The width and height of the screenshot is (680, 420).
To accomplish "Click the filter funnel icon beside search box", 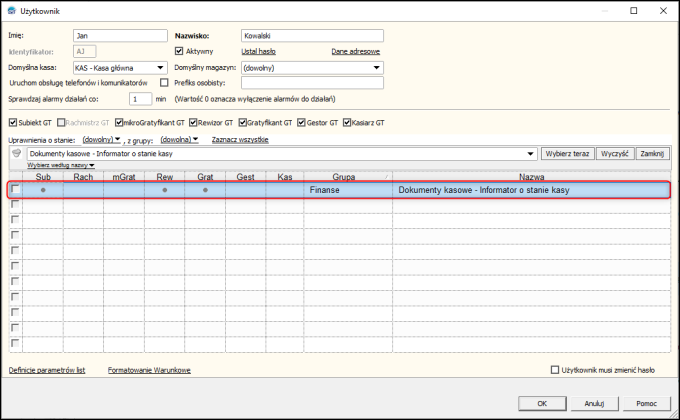I will coord(16,153).
